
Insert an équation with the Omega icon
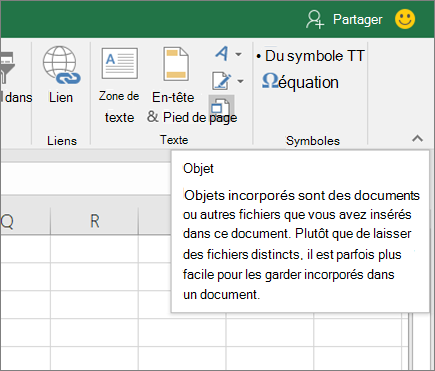click(x=300, y=82)
